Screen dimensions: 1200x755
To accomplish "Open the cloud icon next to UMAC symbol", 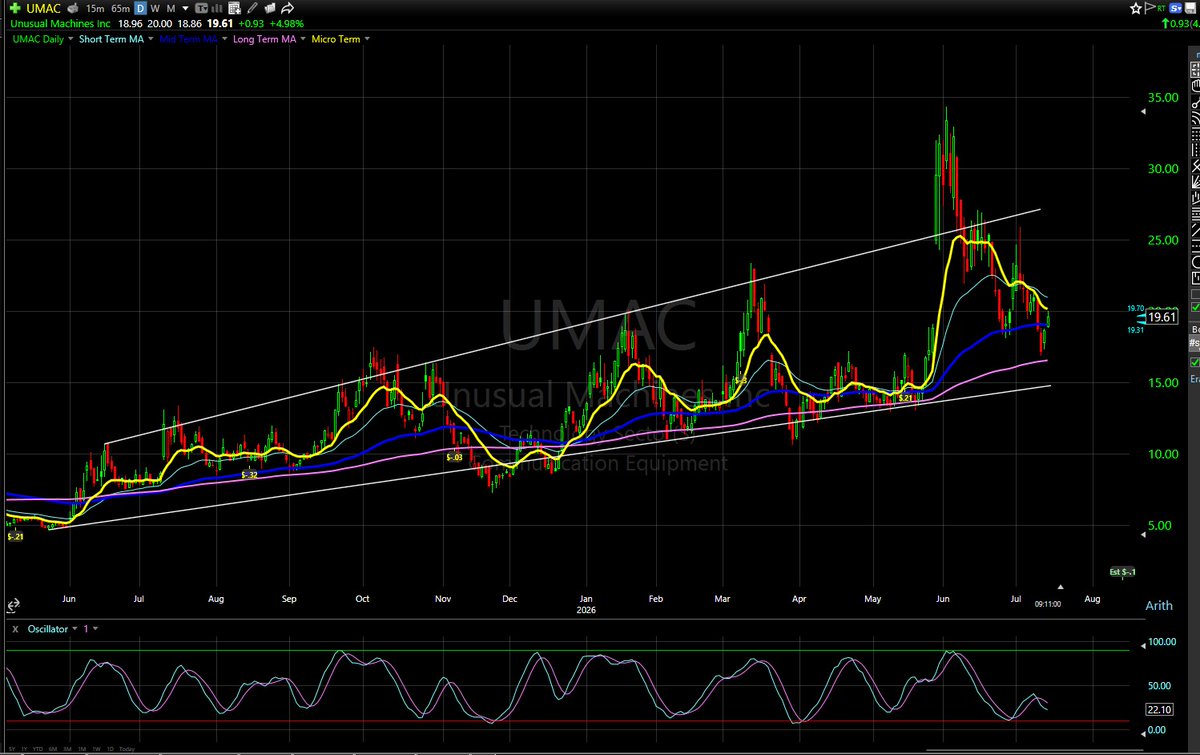I will pos(72,8).
